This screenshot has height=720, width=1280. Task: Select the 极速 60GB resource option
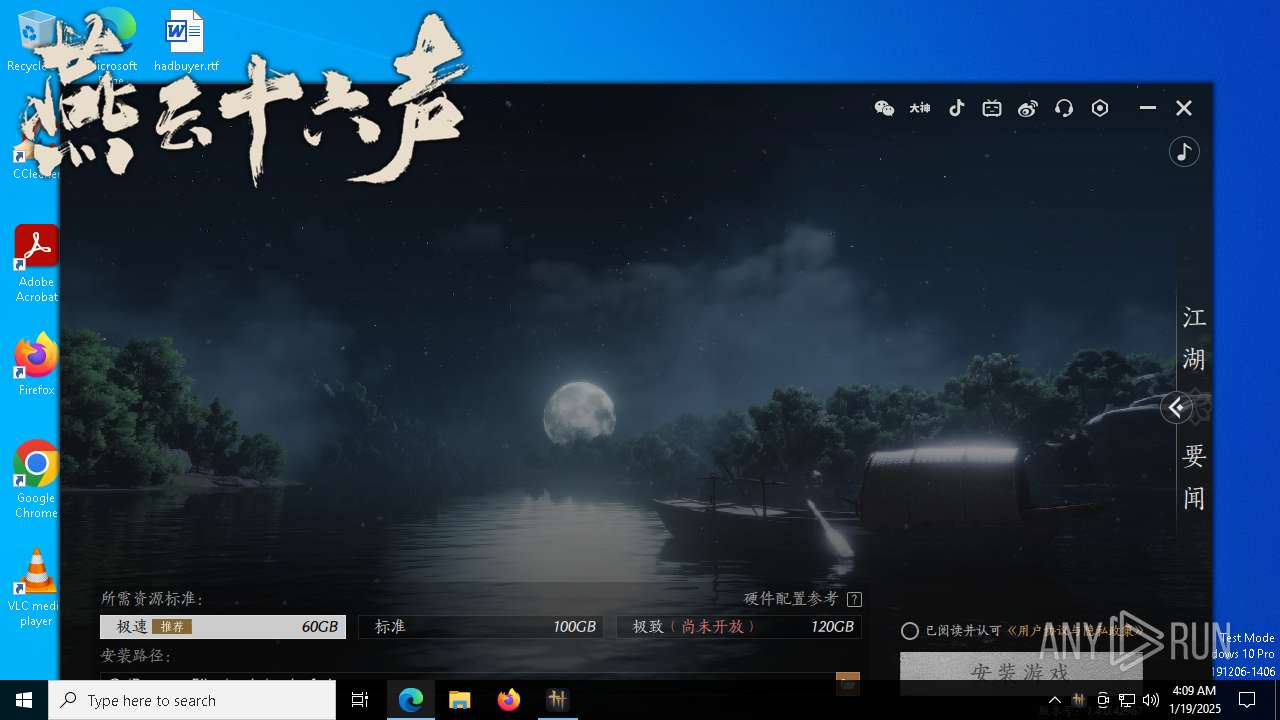223,627
